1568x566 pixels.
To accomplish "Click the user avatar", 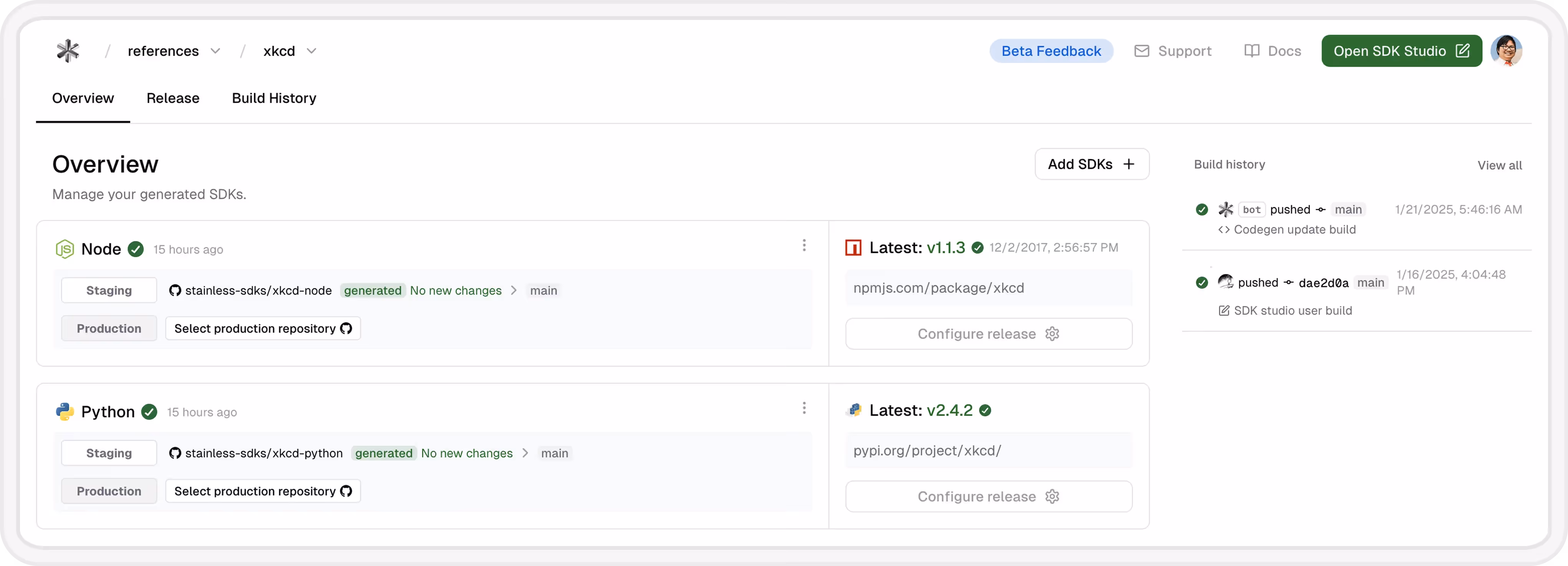I will click(x=1506, y=51).
